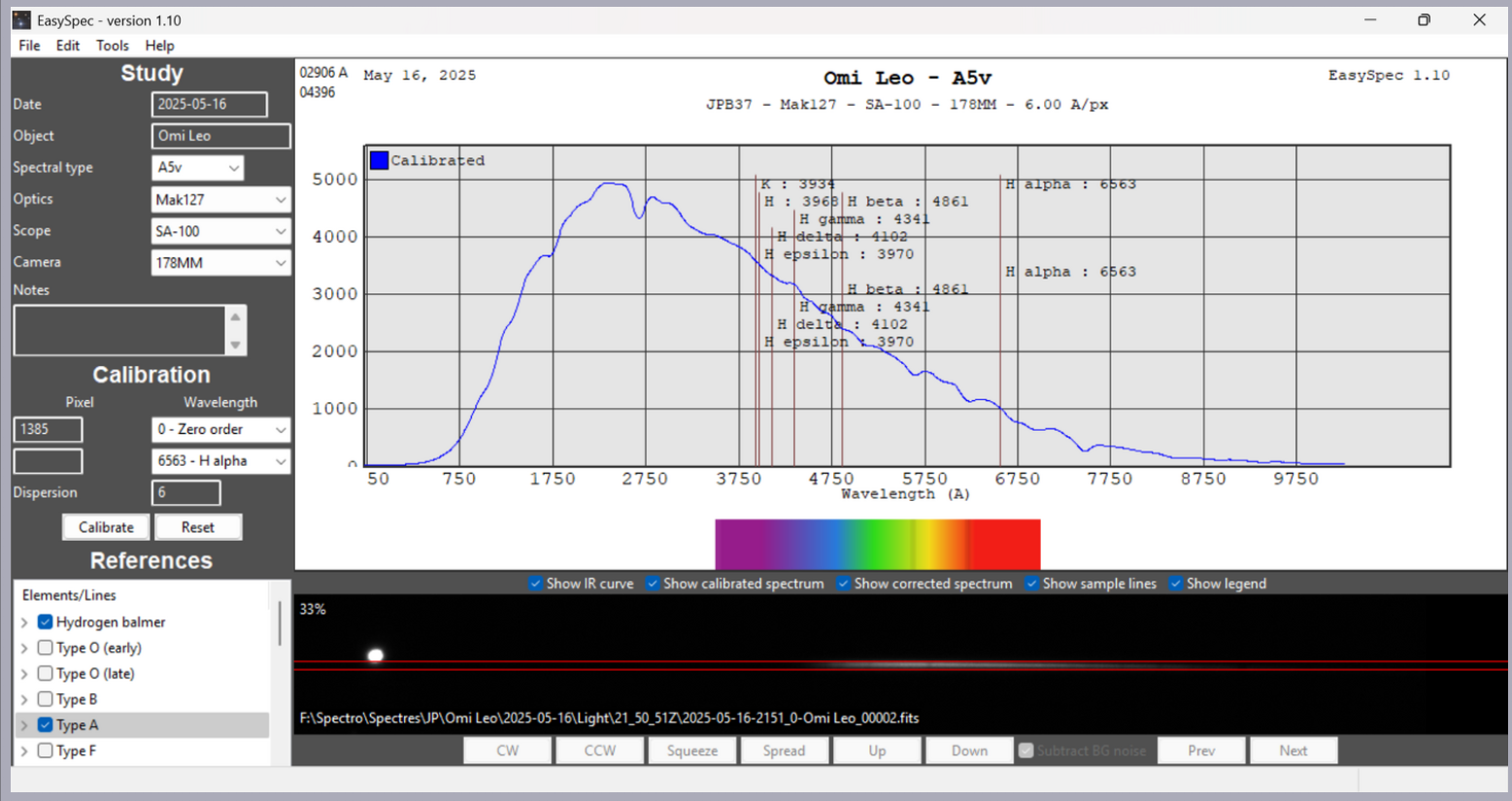Image resolution: width=1512 pixels, height=801 pixels.
Task: Click the CCW rotate button
Action: 600,751
